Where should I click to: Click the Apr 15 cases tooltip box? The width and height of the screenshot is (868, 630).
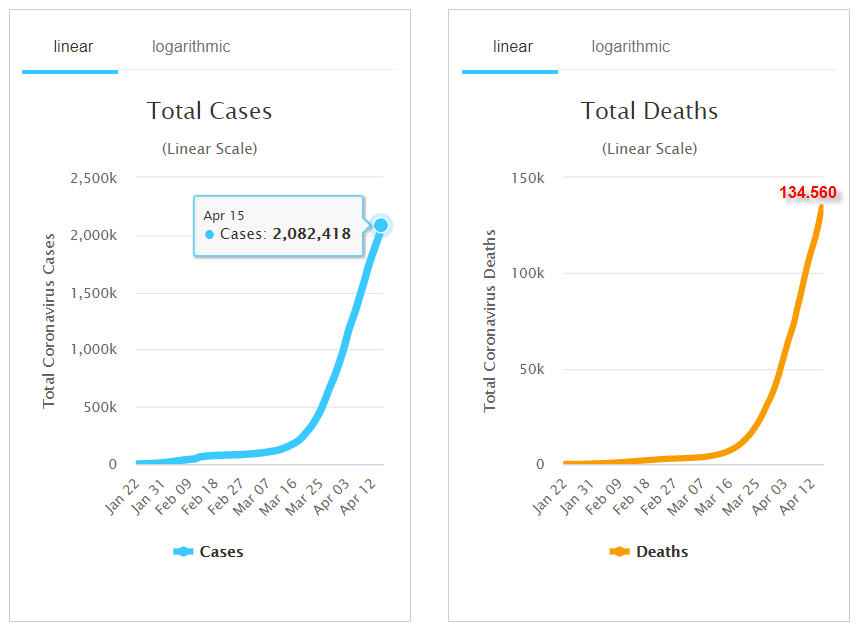tap(278, 225)
